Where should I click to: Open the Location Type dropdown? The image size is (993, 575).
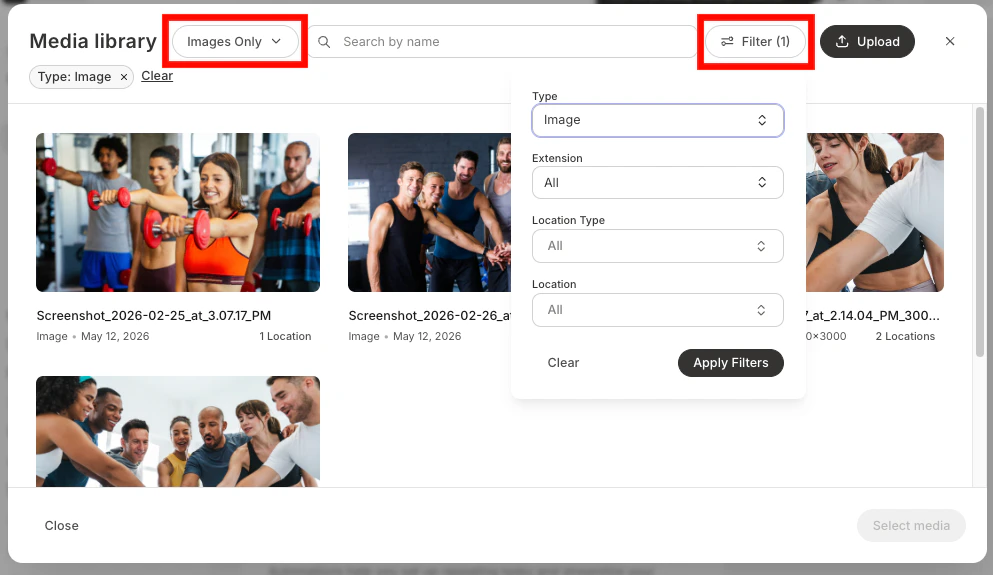[658, 246]
